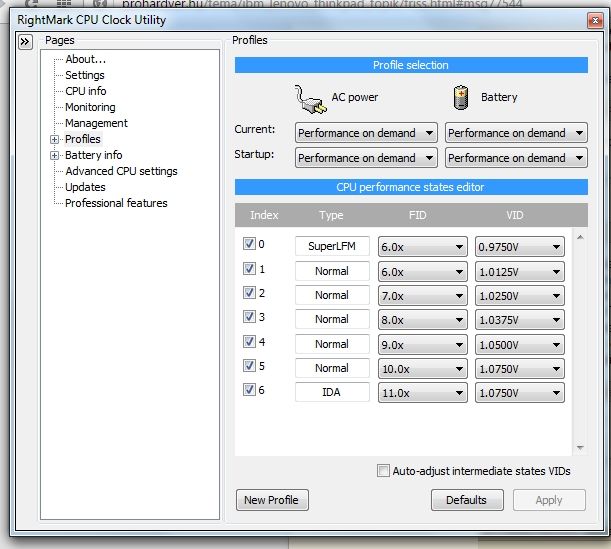This screenshot has height=549, width=611.
Task: Uncheck performance state index 4
Action: tap(249, 342)
